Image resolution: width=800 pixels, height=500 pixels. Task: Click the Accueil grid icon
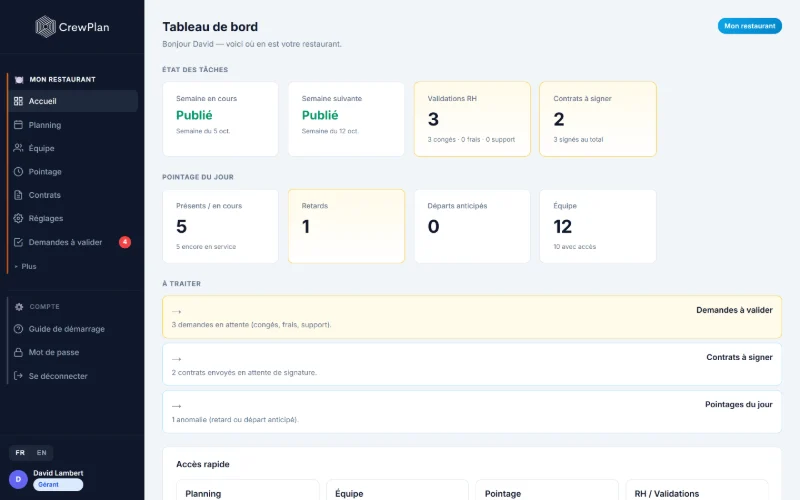(x=18, y=101)
